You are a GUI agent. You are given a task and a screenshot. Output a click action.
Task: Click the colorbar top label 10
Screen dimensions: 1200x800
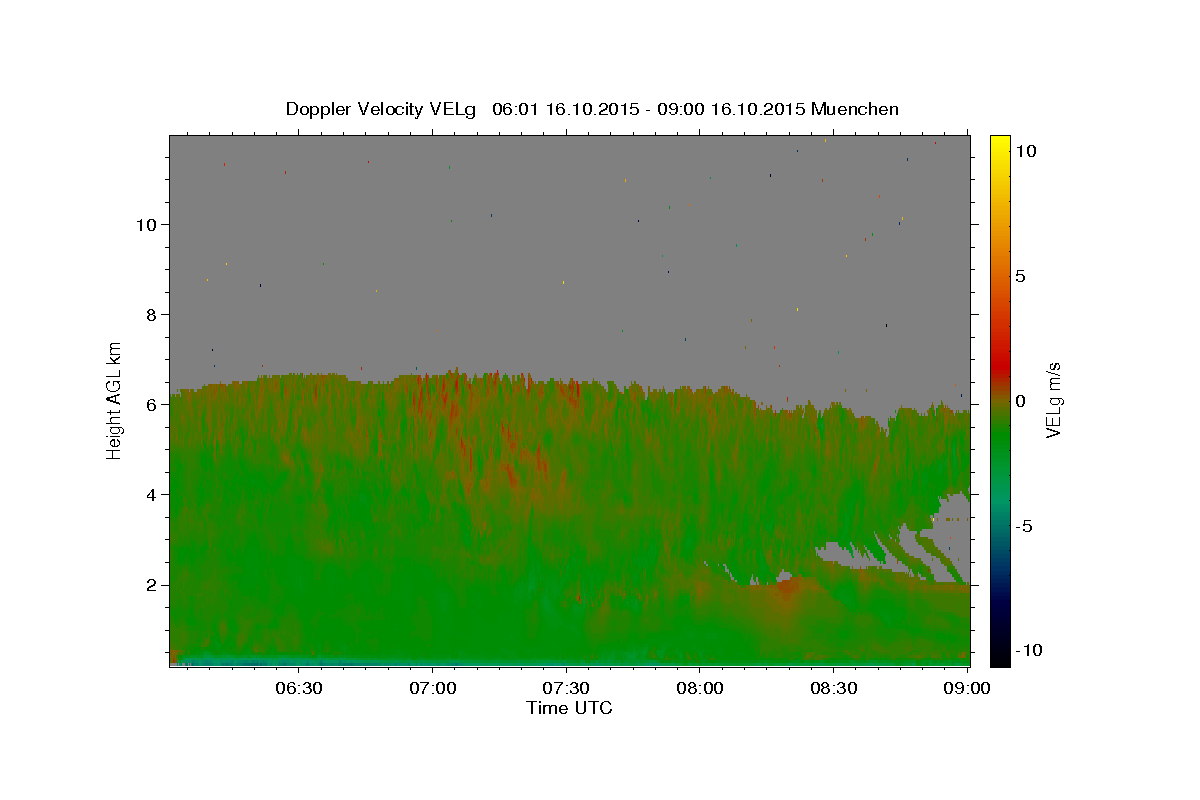coord(1026,151)
